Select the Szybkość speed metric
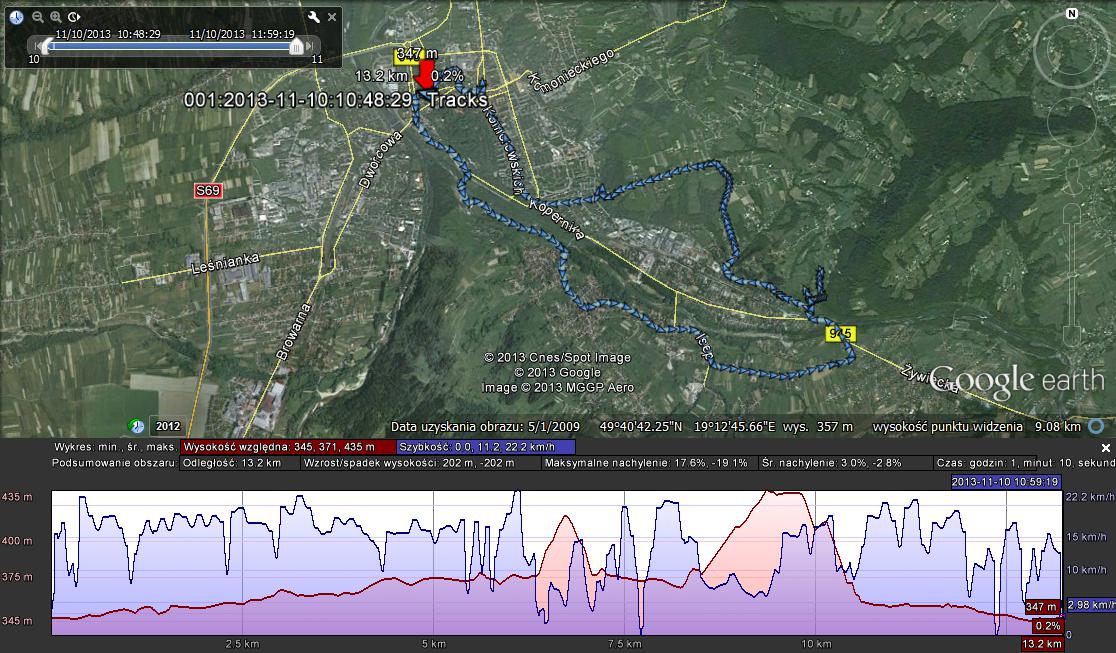Screen dimensions: 1116x653 coord(486,447)
